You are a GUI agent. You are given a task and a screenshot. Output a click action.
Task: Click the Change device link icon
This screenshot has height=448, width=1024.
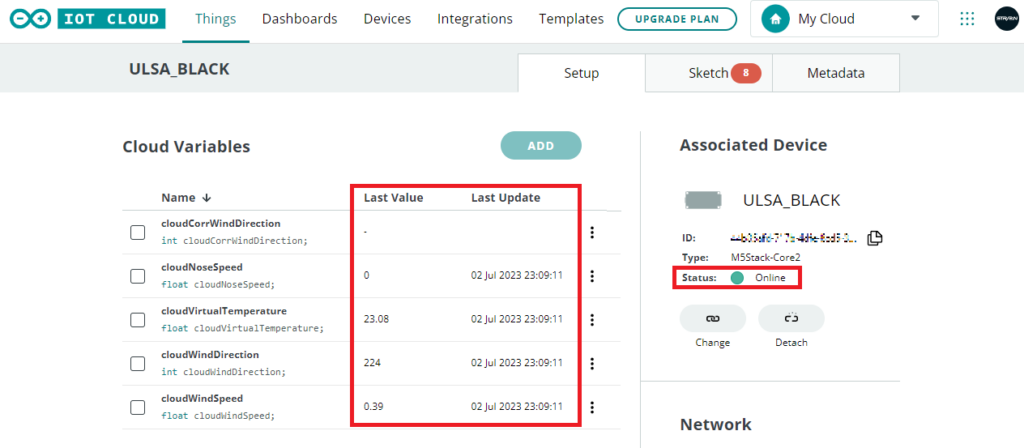click(712, 318)
